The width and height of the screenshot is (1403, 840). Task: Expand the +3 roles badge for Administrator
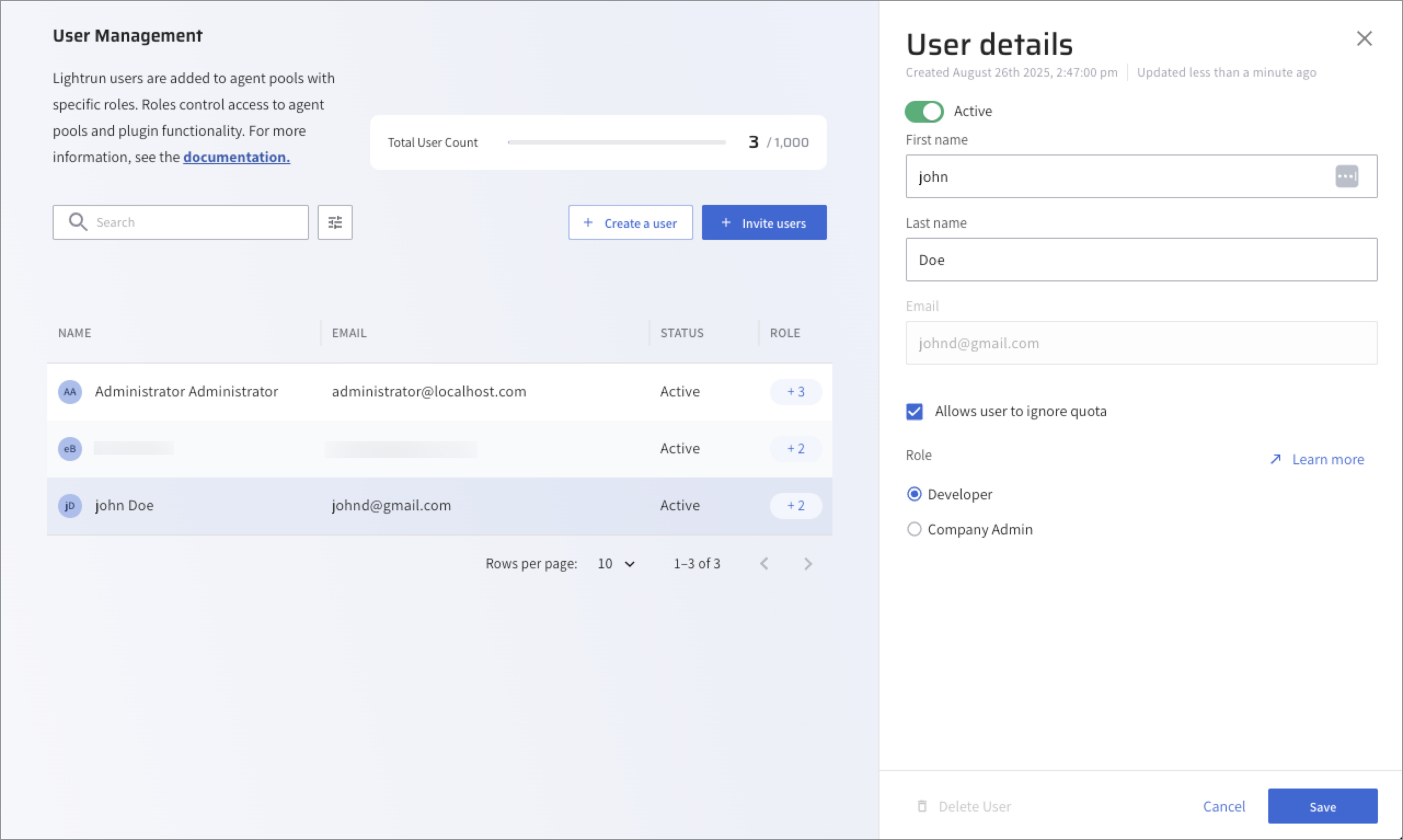click(795, 392)
